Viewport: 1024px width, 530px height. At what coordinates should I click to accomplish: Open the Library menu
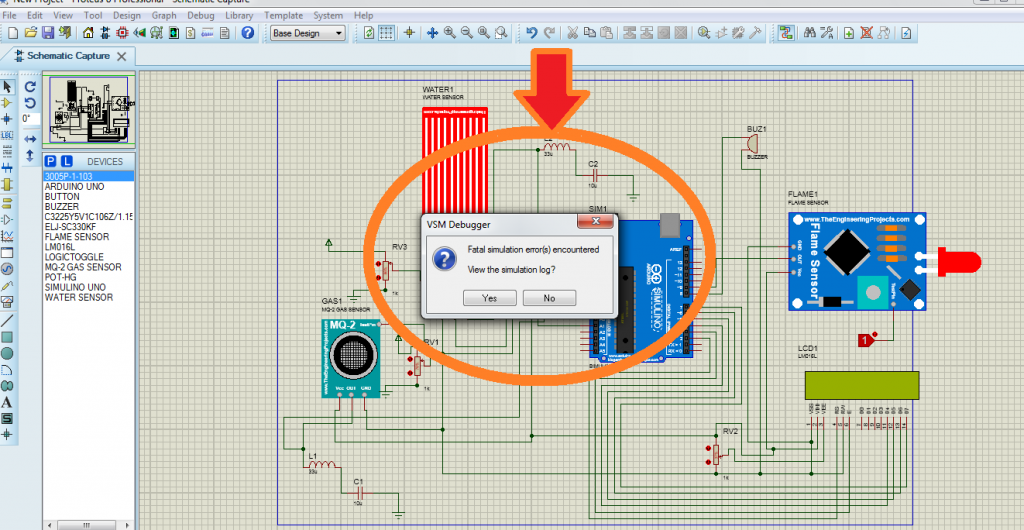[239, 15]
